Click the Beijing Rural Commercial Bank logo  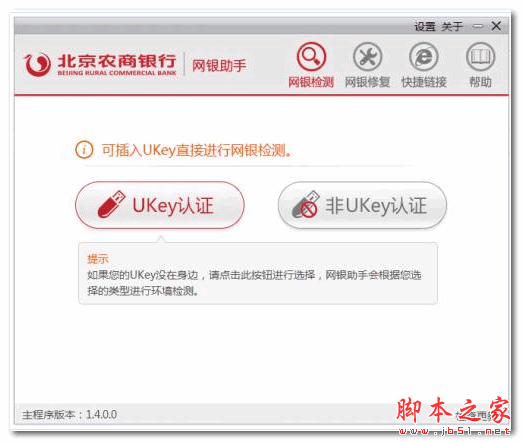[100, 64]
